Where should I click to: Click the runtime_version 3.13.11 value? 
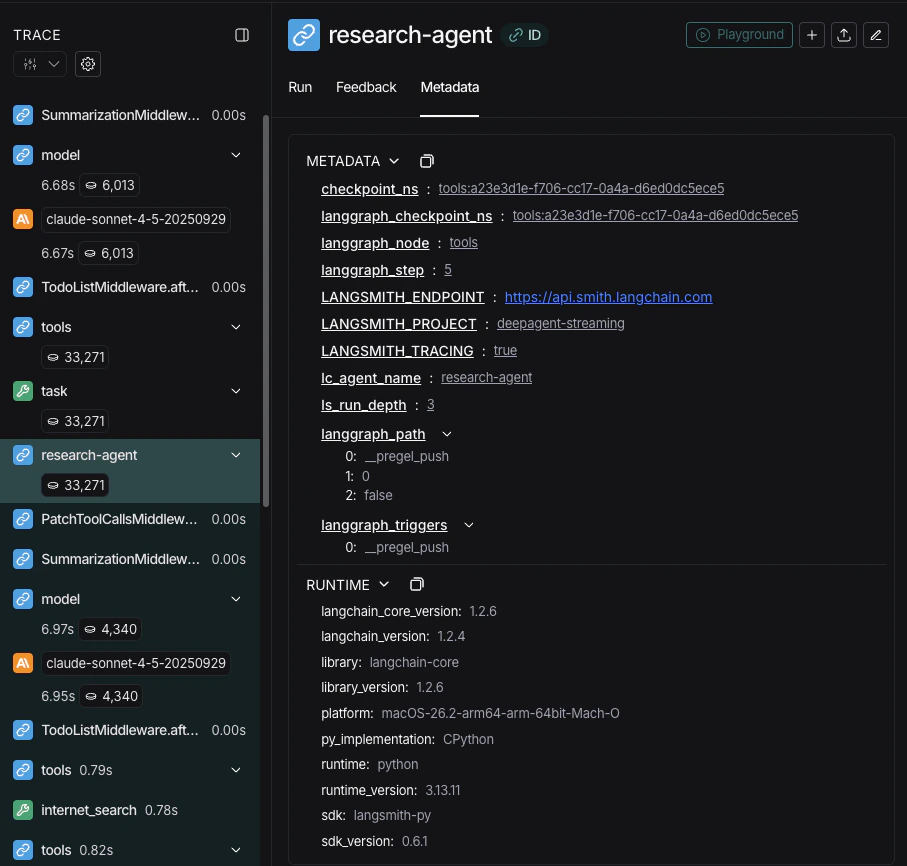click(443, 791)
